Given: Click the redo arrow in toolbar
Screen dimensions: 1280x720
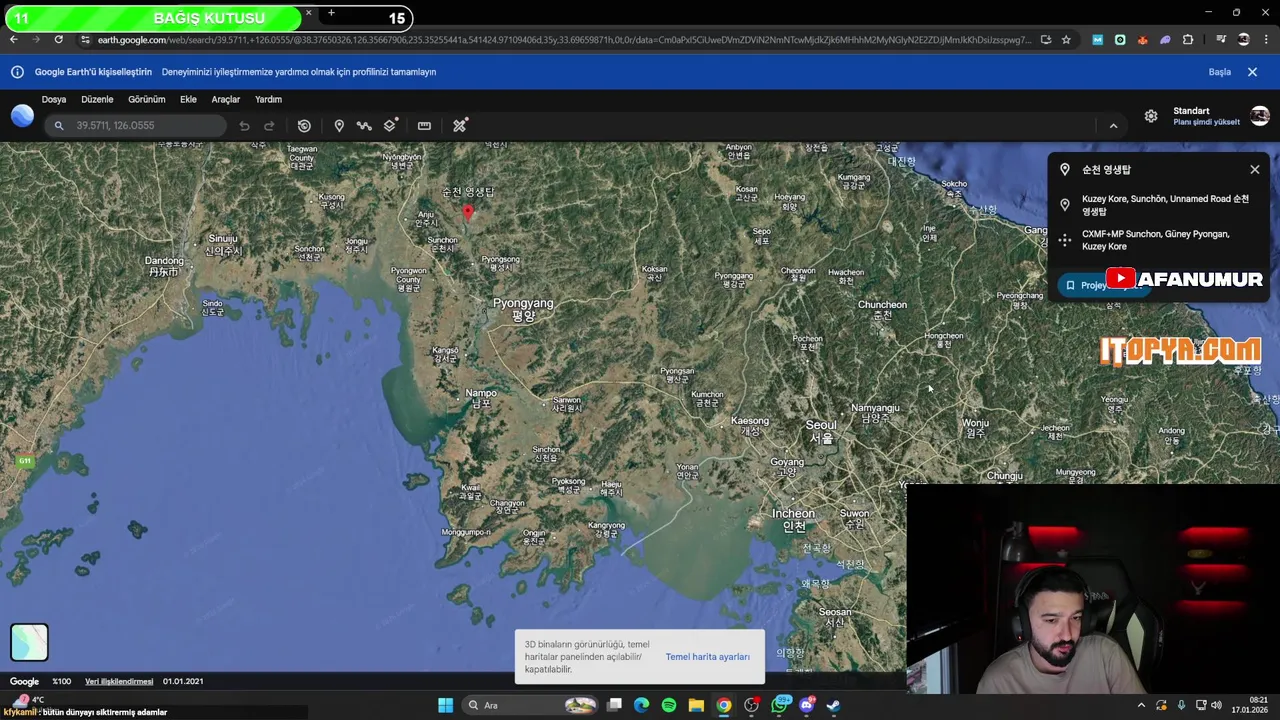Looking at the screenshot, I should [x=269, y=126].
